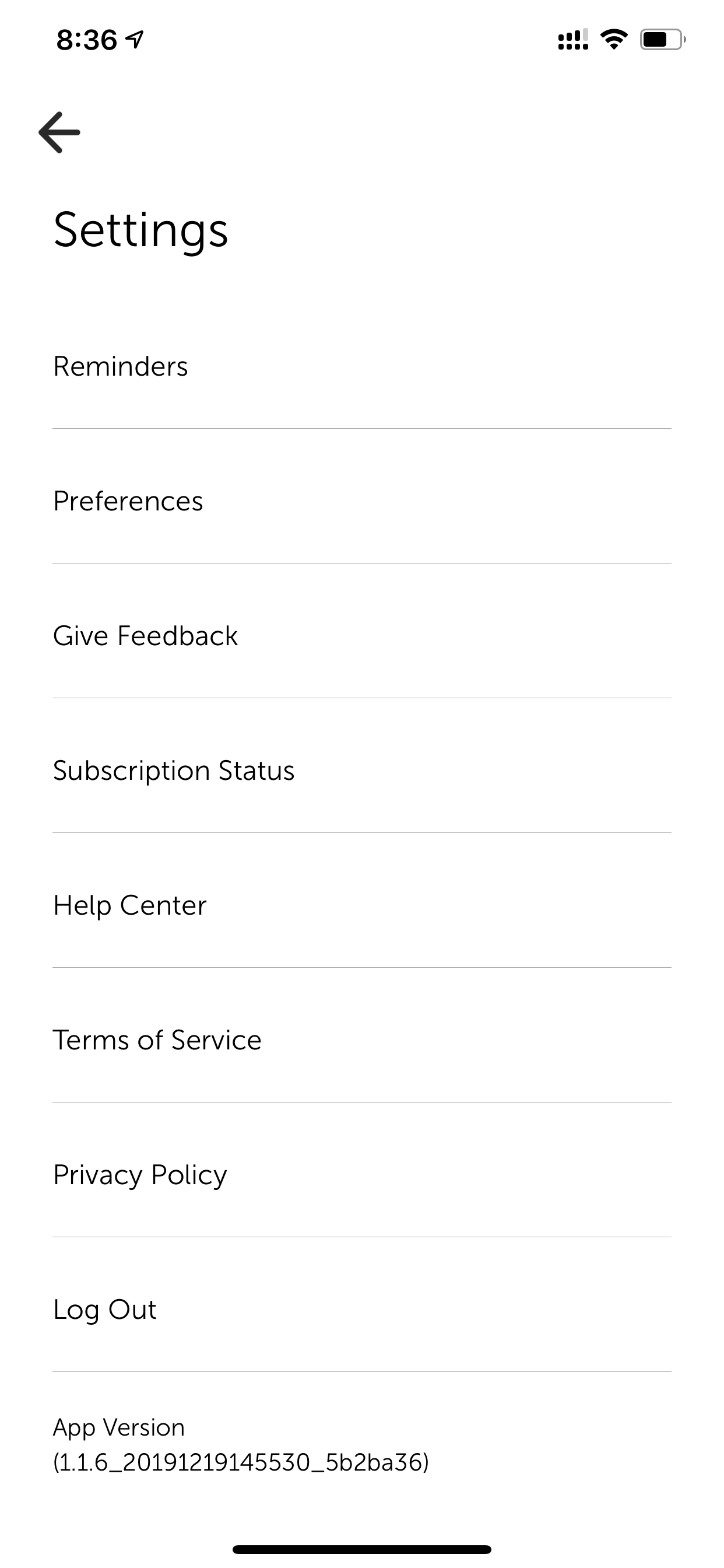Log Out of the account
This screenshot has width=724, height=1568.
point(362,1310)
